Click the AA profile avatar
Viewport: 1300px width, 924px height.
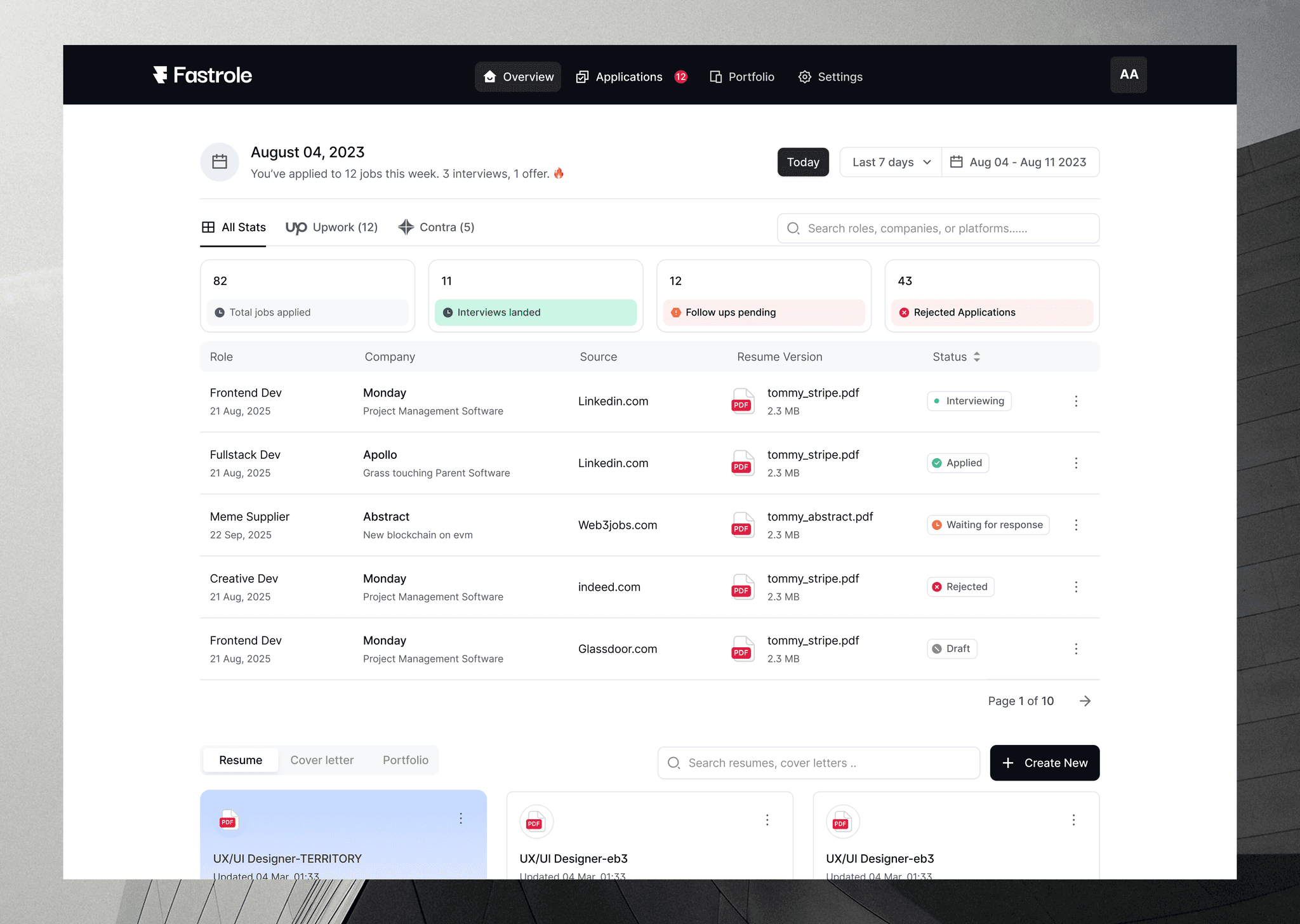[x=1128, y=75]
